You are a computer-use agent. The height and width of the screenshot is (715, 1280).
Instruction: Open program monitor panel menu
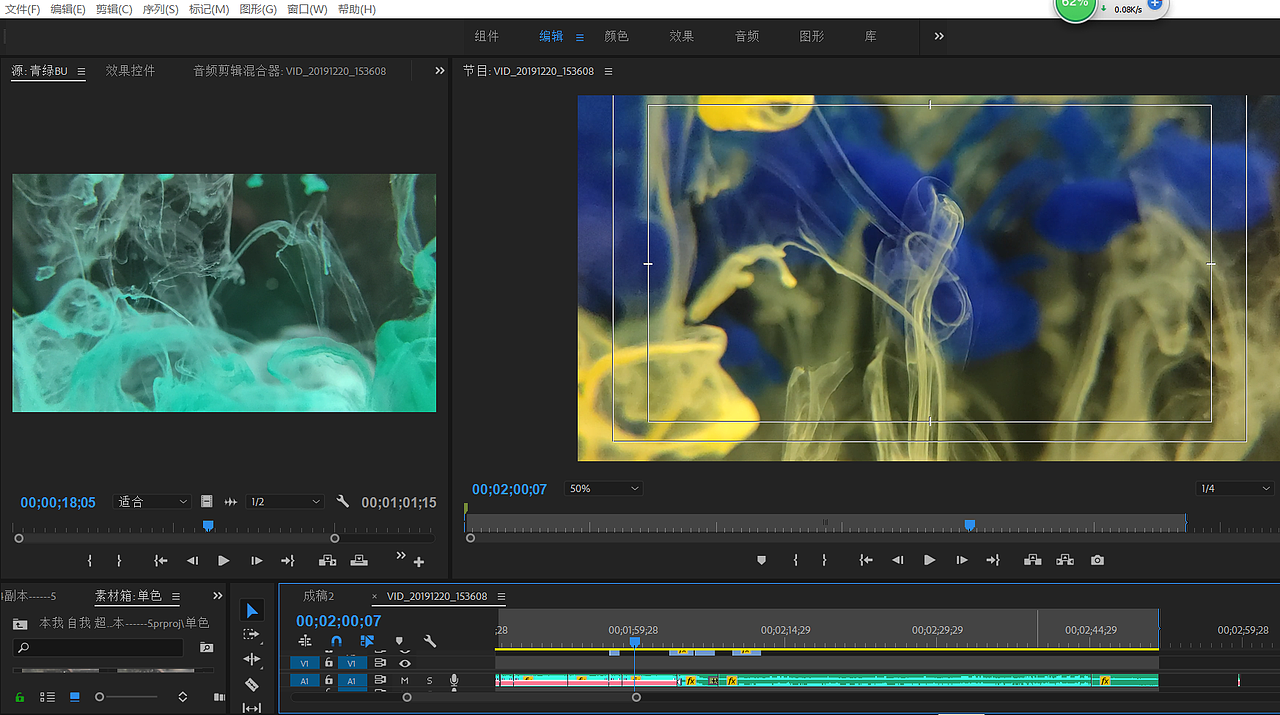tap(609, 71)
